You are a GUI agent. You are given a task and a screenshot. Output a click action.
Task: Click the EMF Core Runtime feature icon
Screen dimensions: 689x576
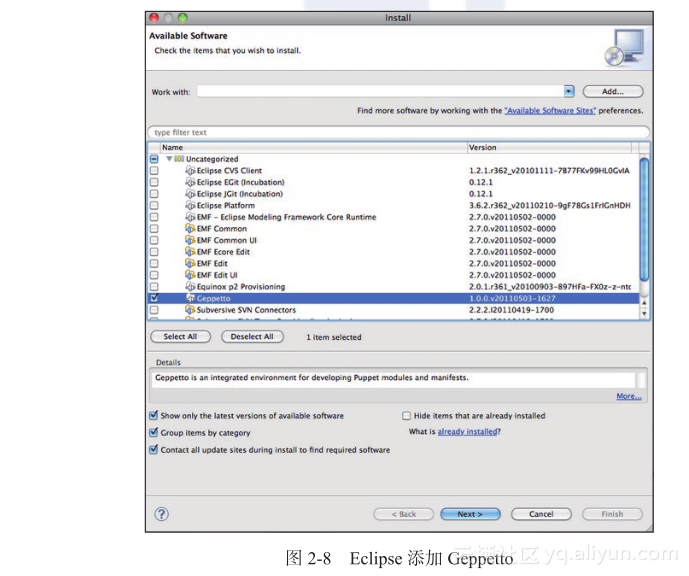pos(190,217)
